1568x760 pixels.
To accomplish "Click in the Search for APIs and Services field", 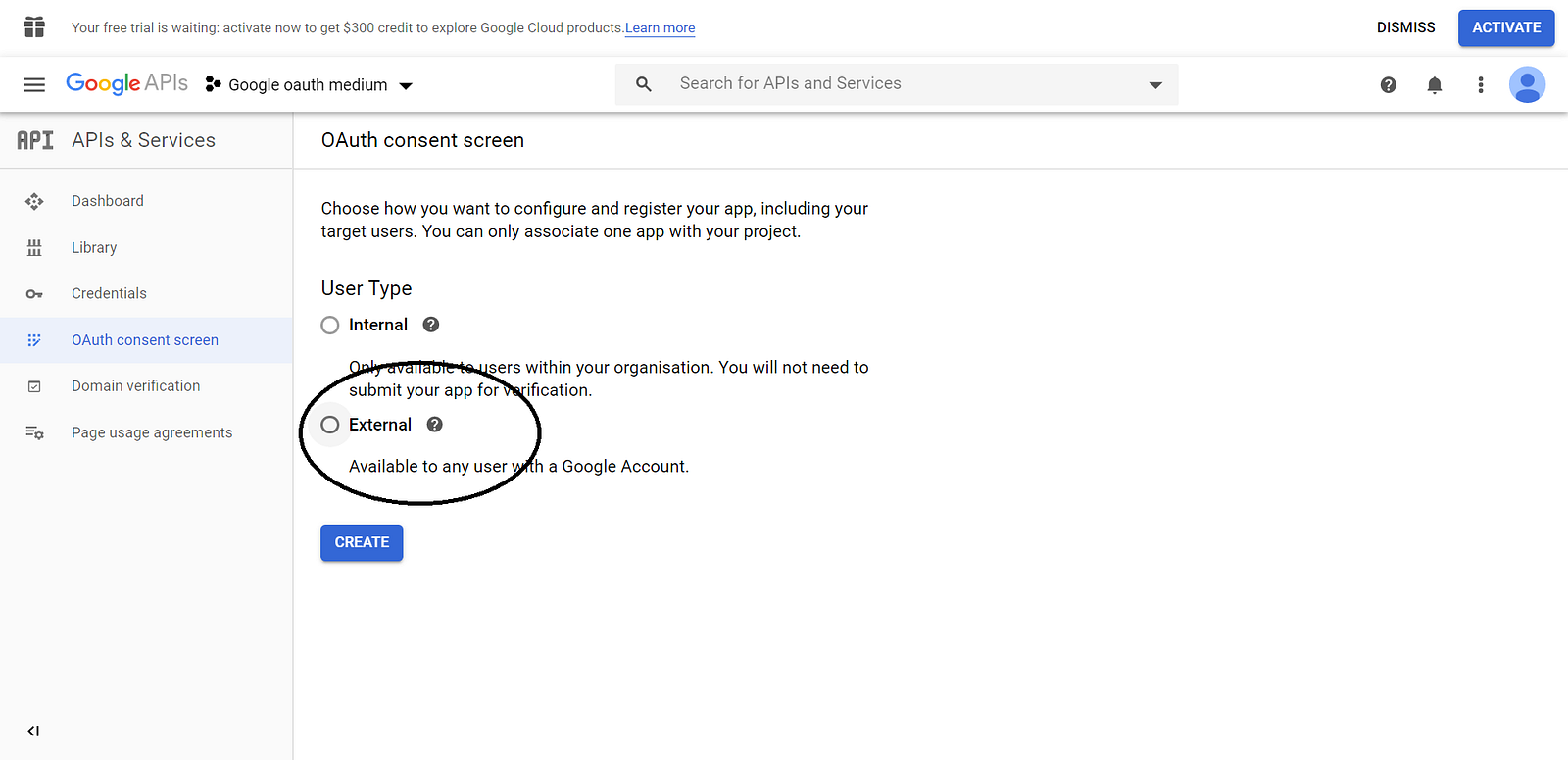I will [x=897, y=84].
